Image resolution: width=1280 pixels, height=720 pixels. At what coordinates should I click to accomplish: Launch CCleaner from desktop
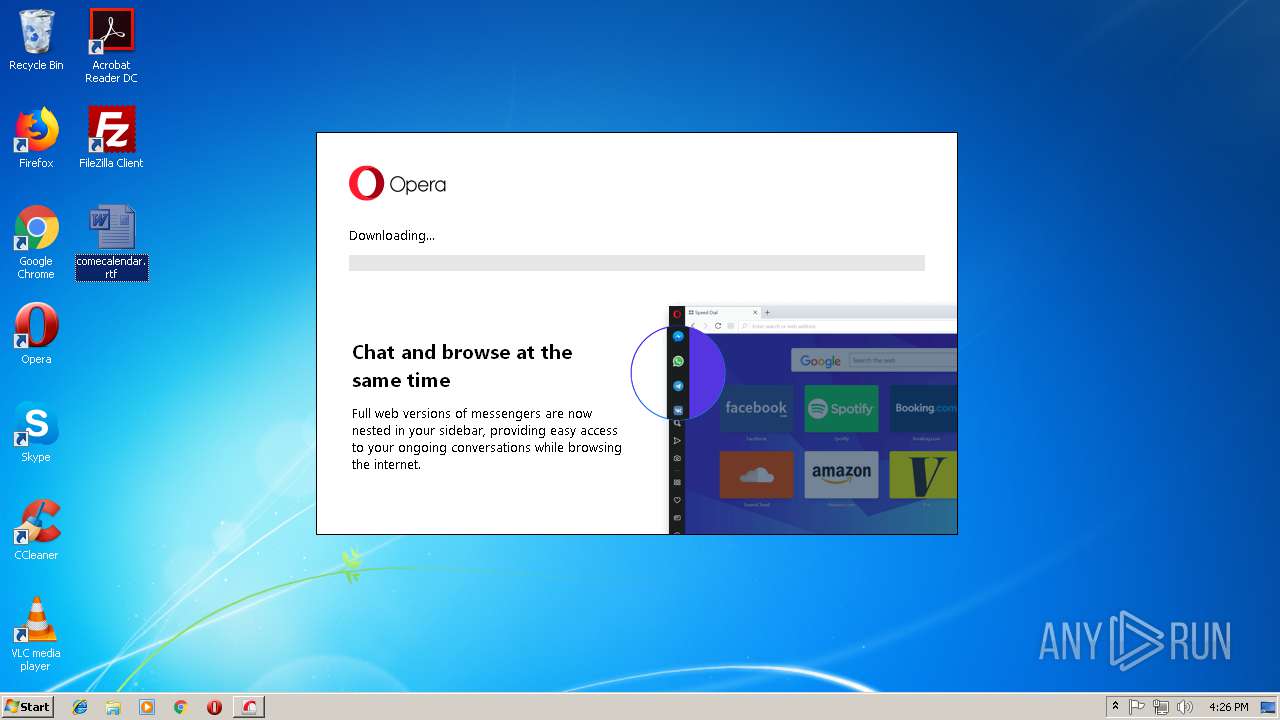[36, 530]
